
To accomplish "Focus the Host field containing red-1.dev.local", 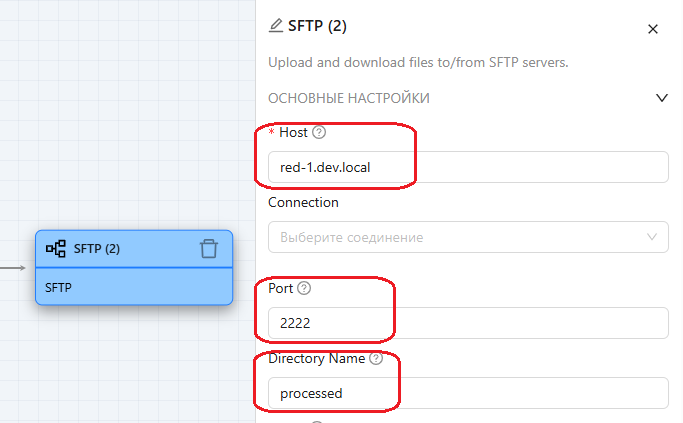I will coord(467,167).
